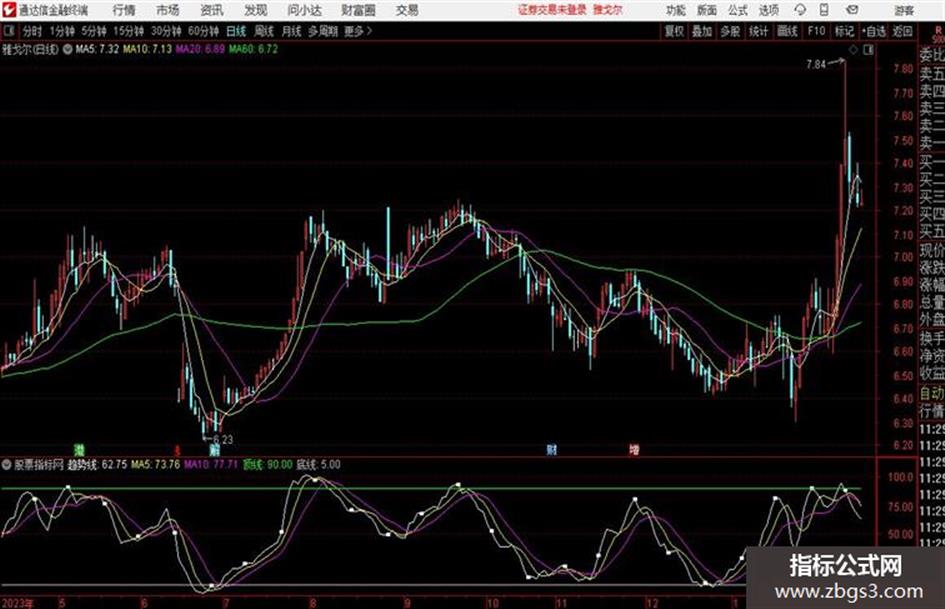The image size is (945, 609).
Task: Open the 交易 menu
Action: point(407,10)
